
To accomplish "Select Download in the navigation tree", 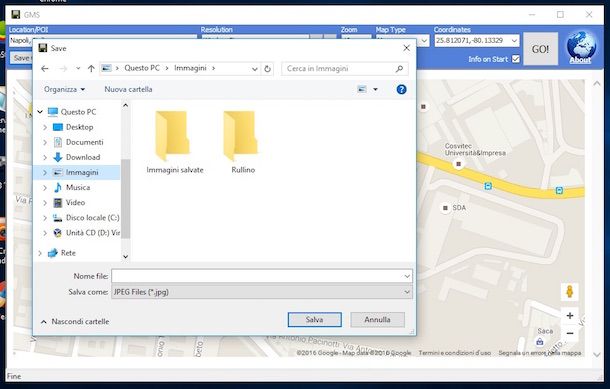I will tap(83, 157).
